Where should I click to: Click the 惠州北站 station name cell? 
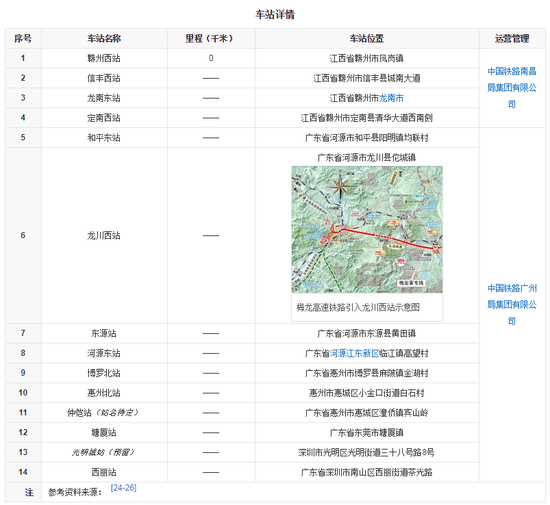104,393
